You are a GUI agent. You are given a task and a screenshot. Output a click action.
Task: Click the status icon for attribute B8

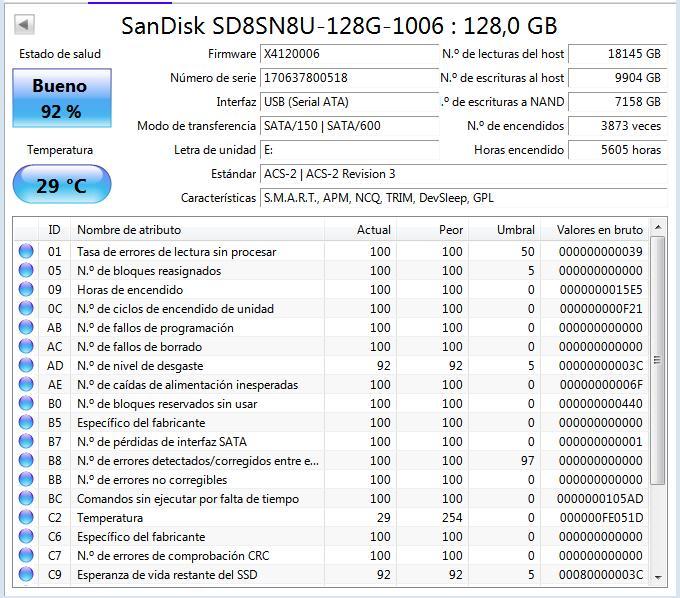(26, 461)
